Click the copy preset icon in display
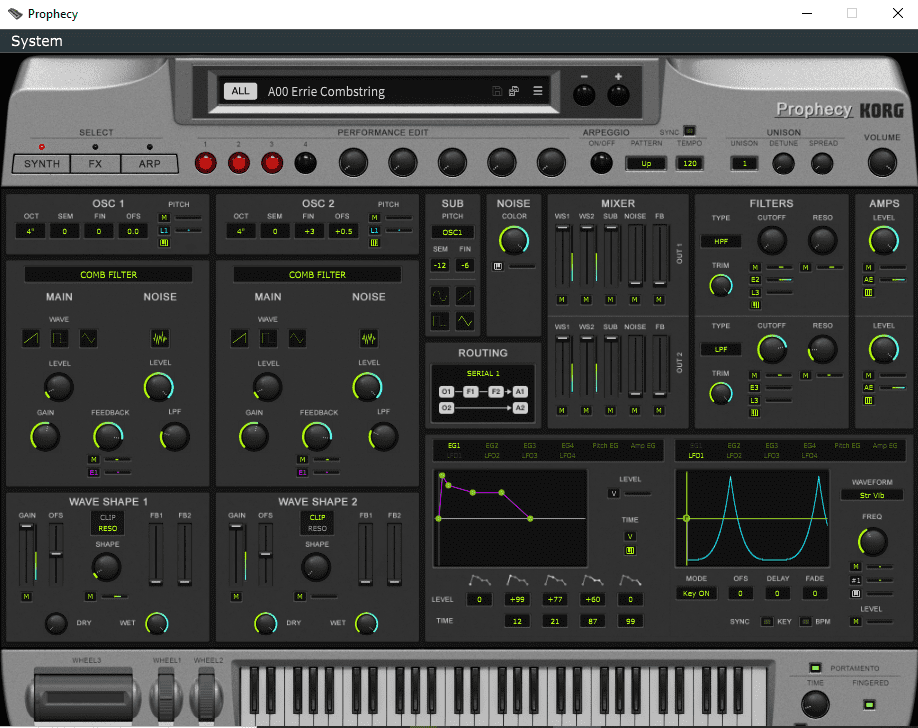 tap(514, 91)
